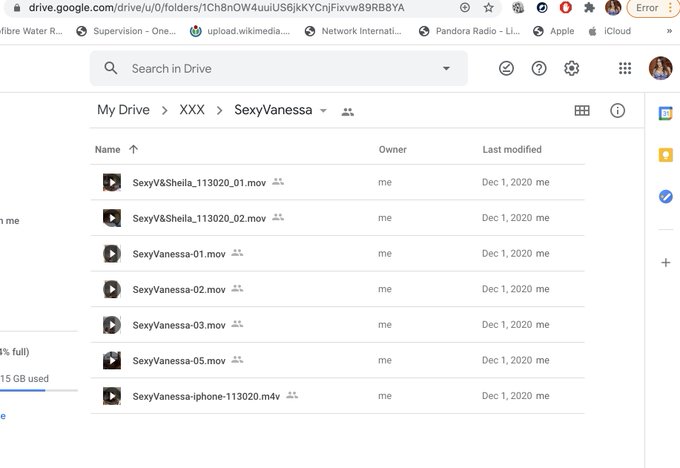Click the Search in Drive field
The image size is (680, 468).
[x=278, y=69]
